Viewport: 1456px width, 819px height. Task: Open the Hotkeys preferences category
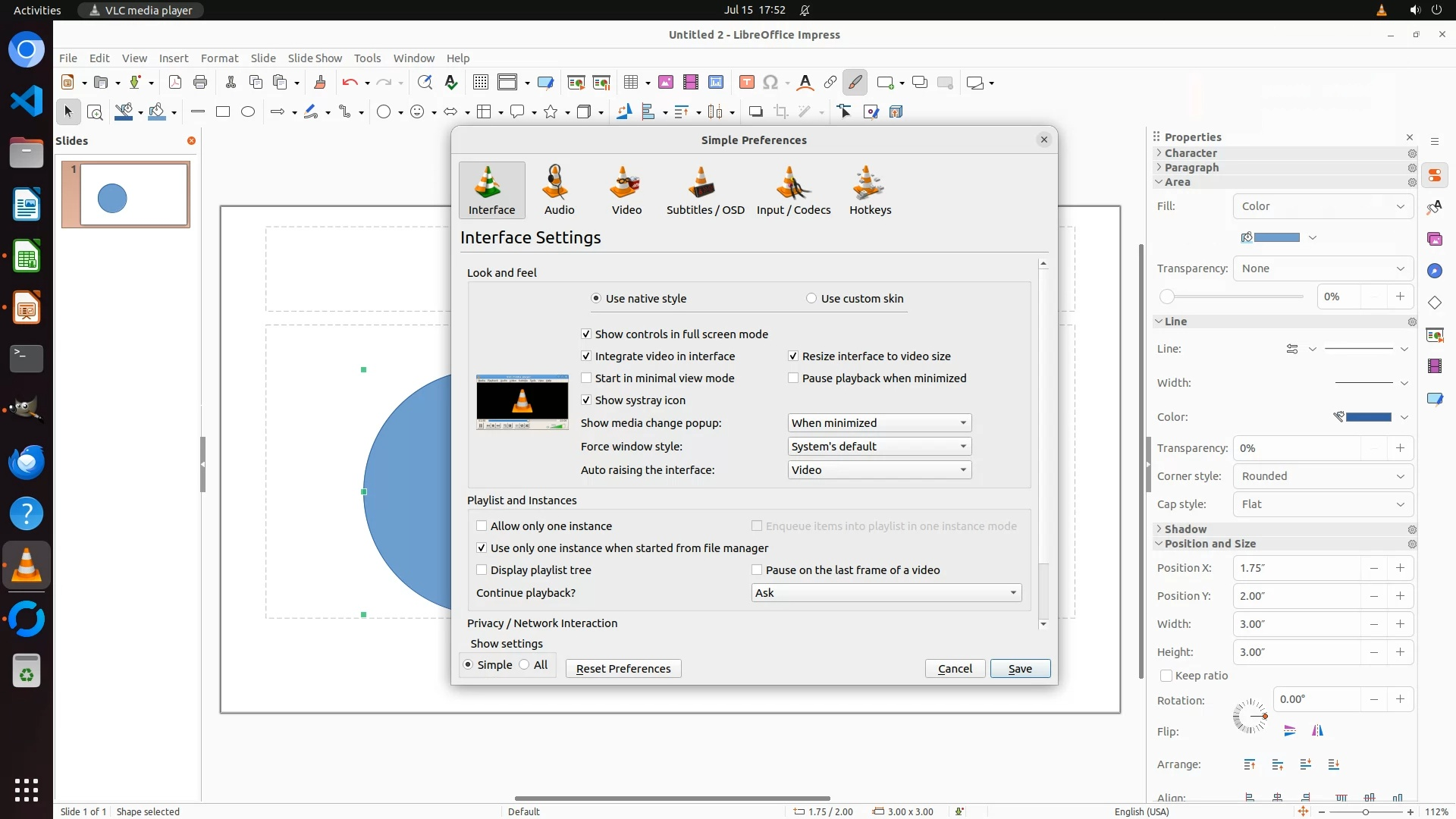point(870,190)
